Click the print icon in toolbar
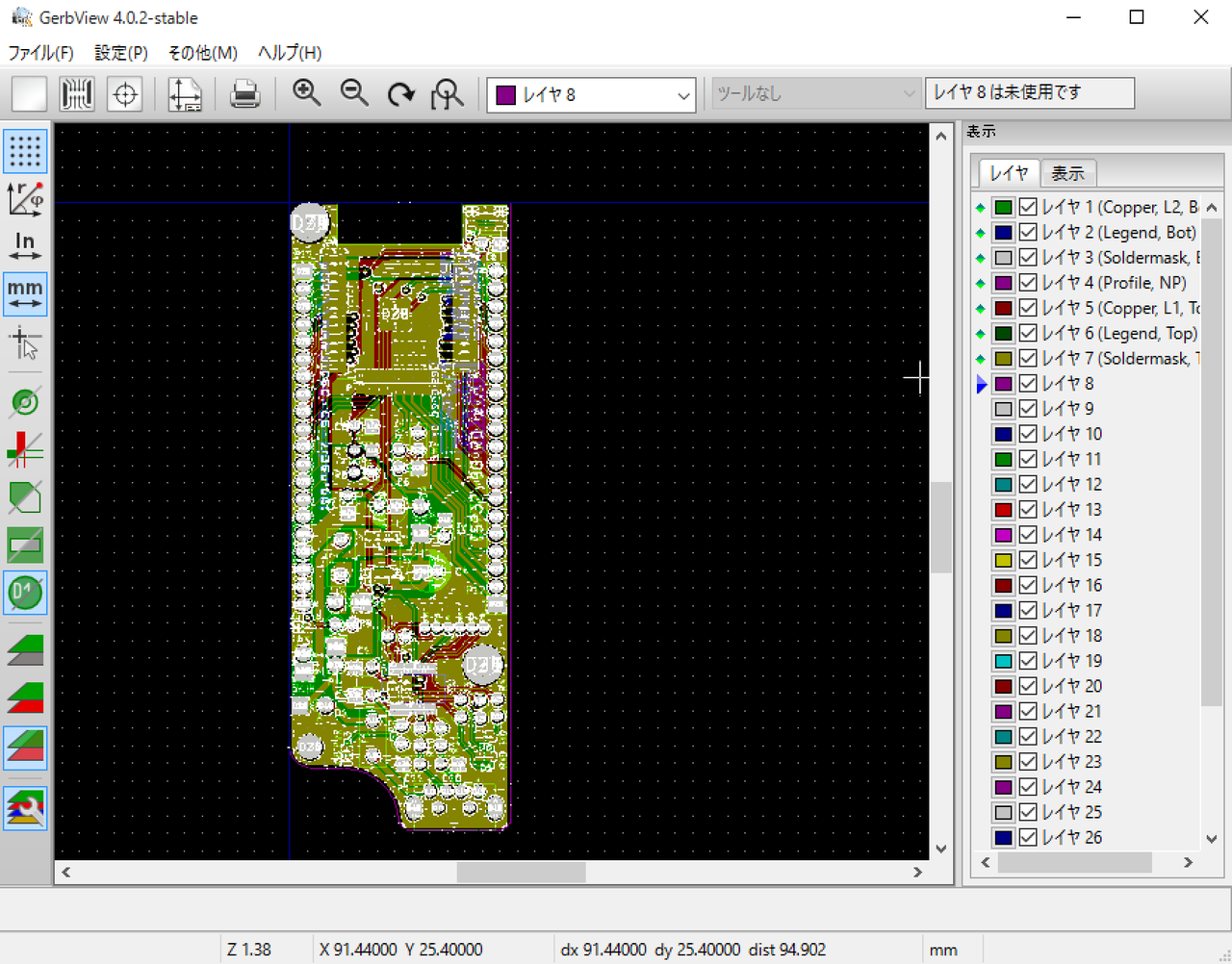Image resolution: width=1232 pixels, height=964 pixels. click(x=244, y=94)
